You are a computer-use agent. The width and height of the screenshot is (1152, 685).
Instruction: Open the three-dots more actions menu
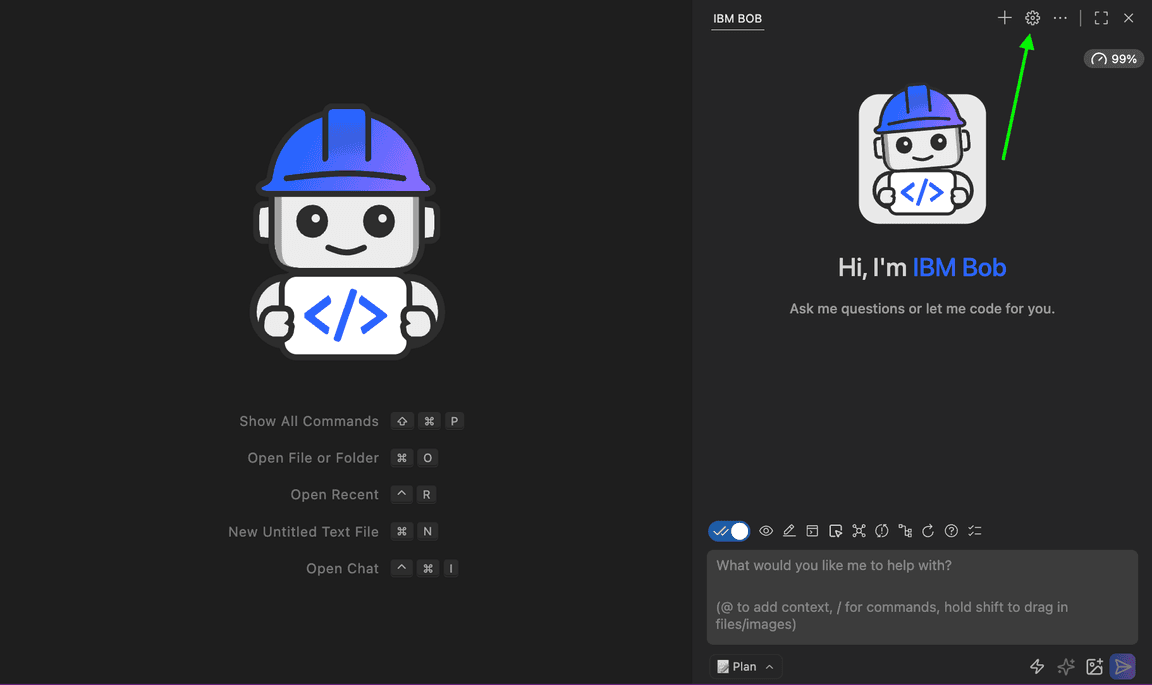[1060, 18]
